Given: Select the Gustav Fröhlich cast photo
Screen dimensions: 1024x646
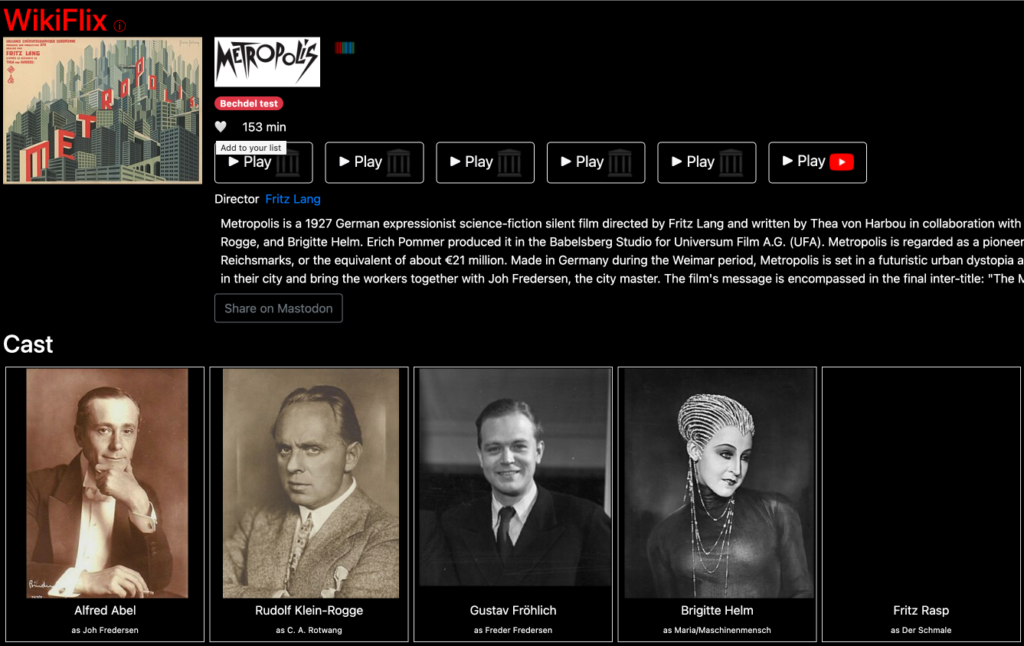Looking at the screenshot, I should click(513, 478).
